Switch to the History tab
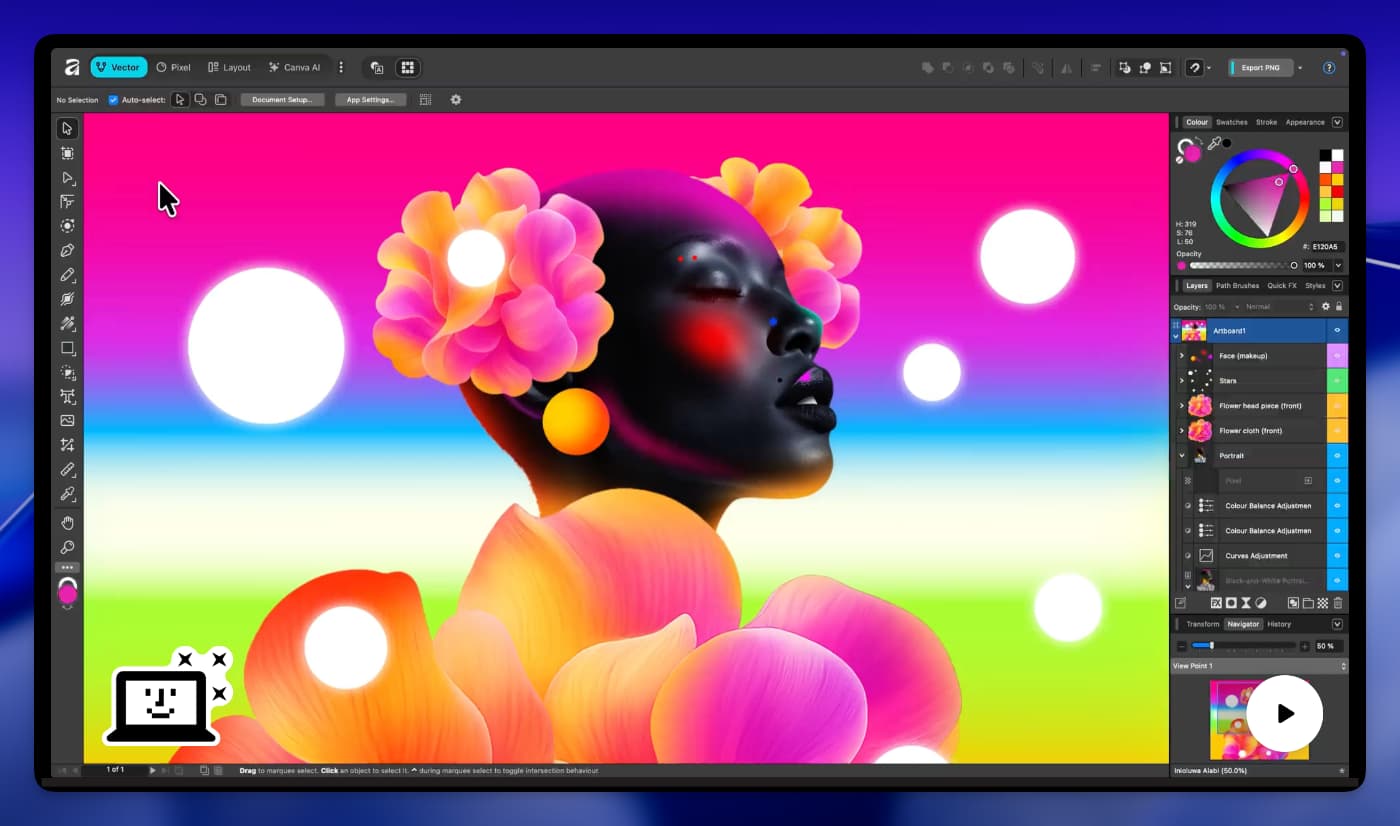Viewport: 1400px width, 826px height. tap(1279, 623)
